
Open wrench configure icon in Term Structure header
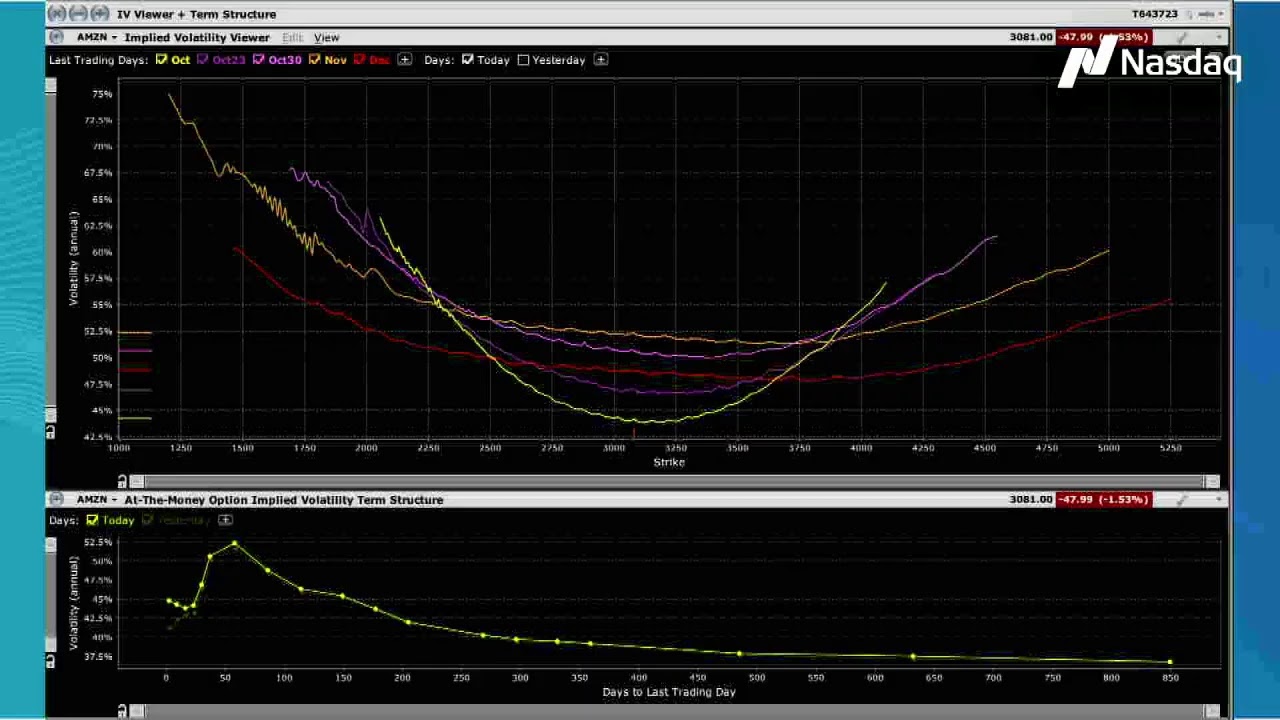1183,499
